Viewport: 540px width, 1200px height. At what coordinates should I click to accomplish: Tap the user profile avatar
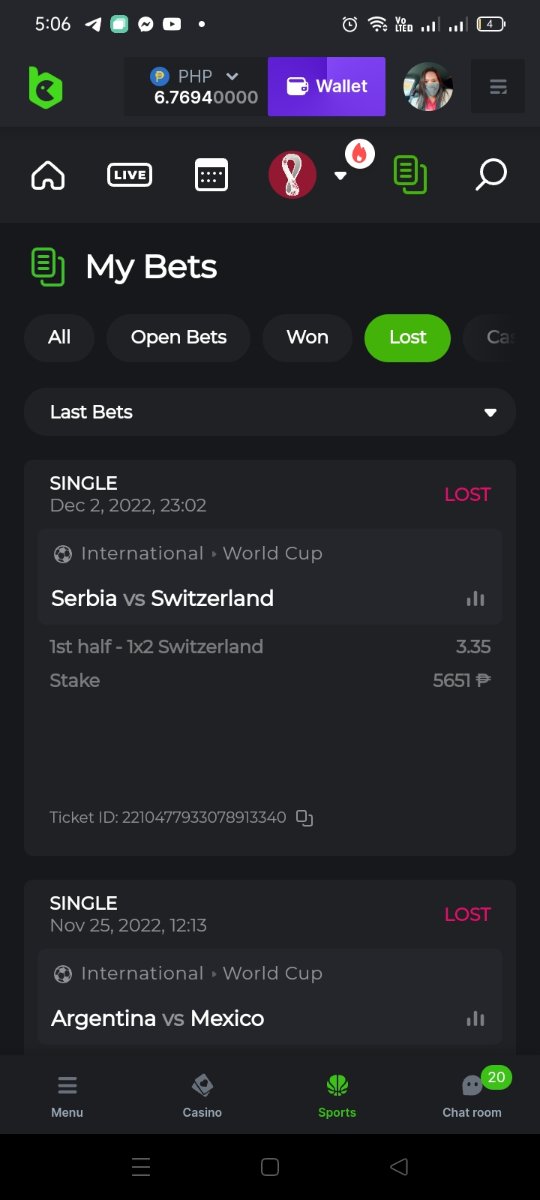[x=428, y=87]
